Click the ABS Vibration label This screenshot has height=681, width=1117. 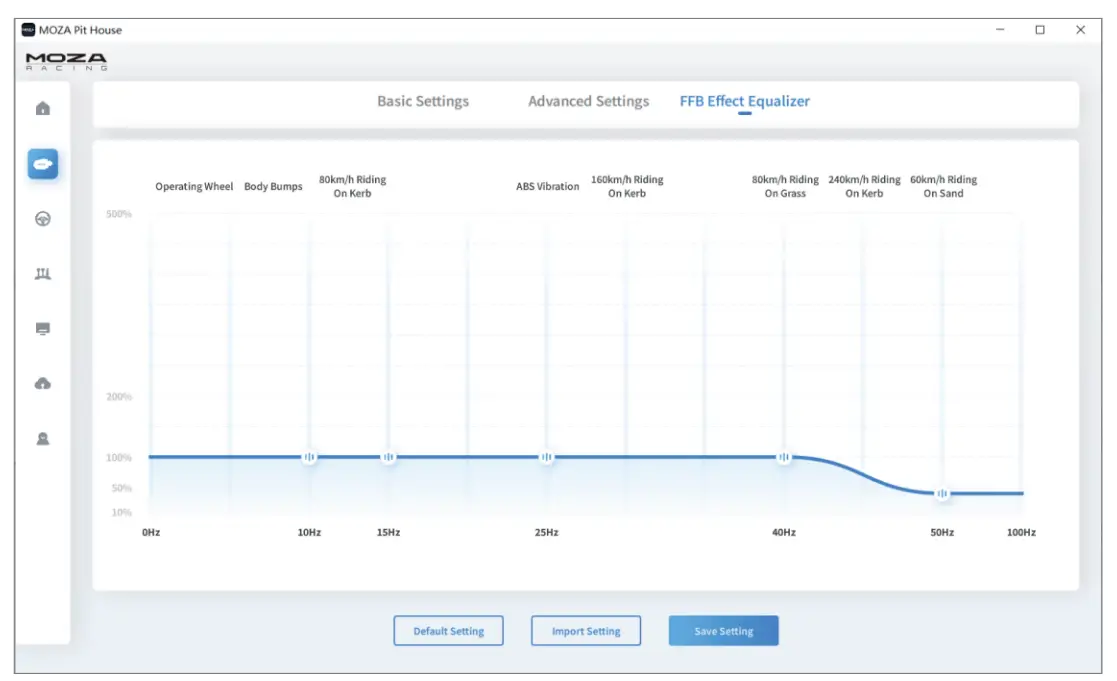click(547, 187)
